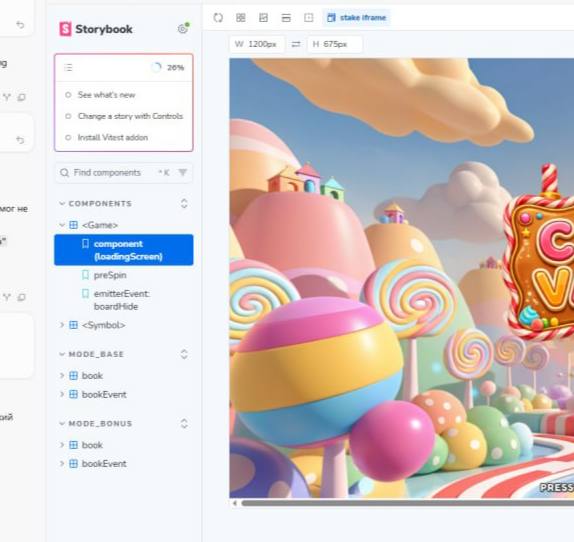
Task: Toggle the background change toolbar icon
Action: click(x=263, y=18)
